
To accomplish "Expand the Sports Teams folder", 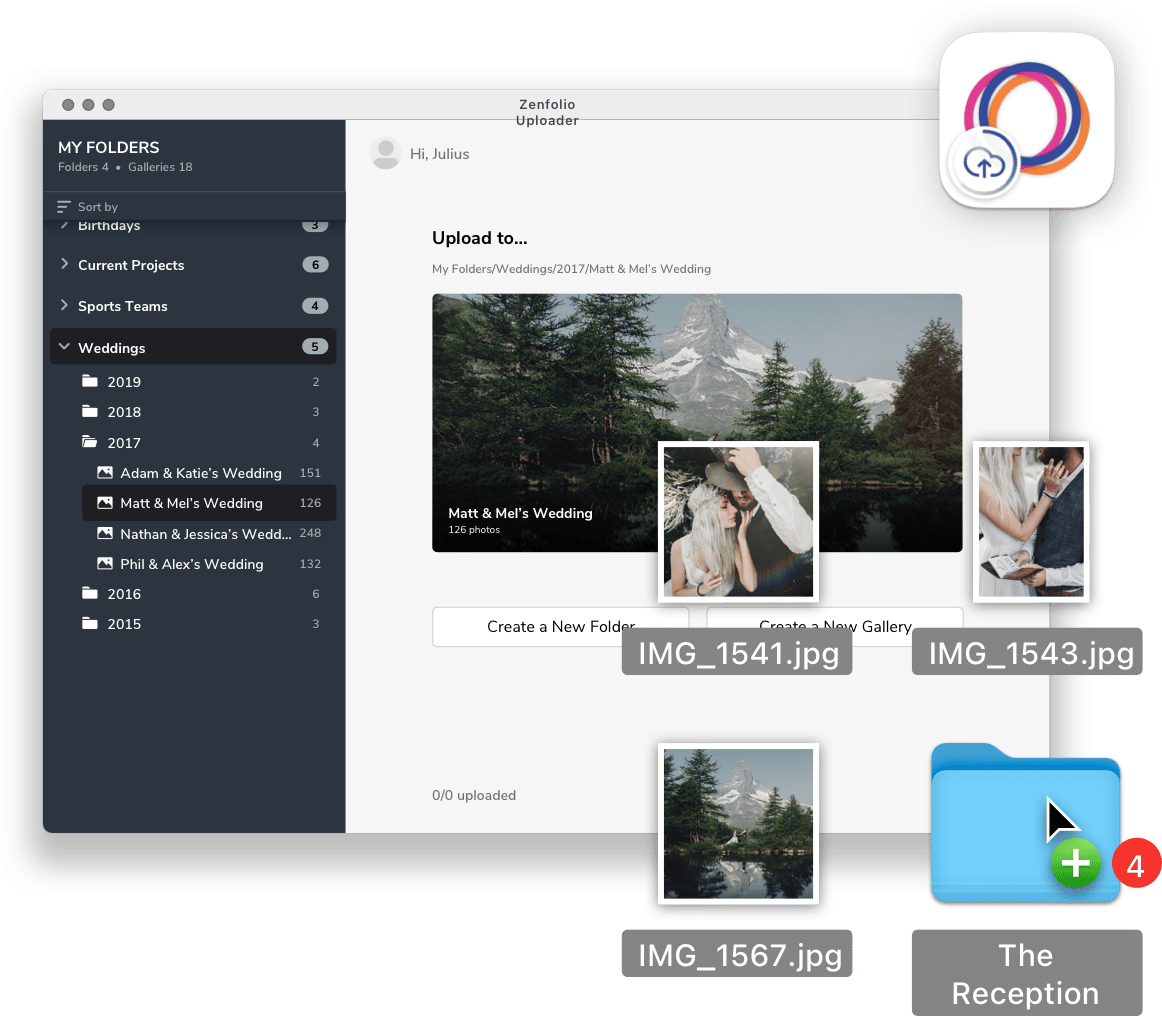I will click(65, 306).
